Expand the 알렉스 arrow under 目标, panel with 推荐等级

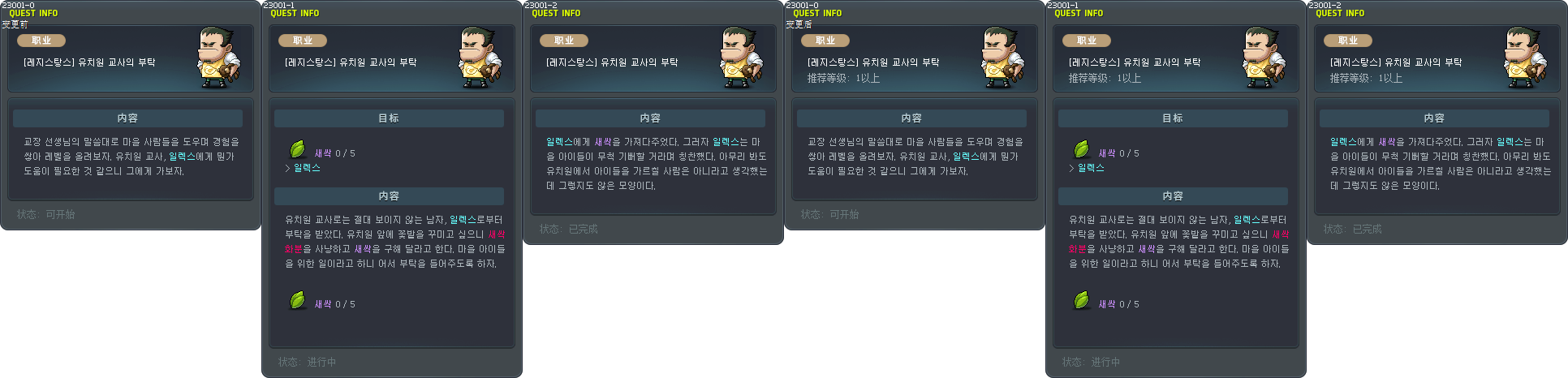[x=1071, y=168]
